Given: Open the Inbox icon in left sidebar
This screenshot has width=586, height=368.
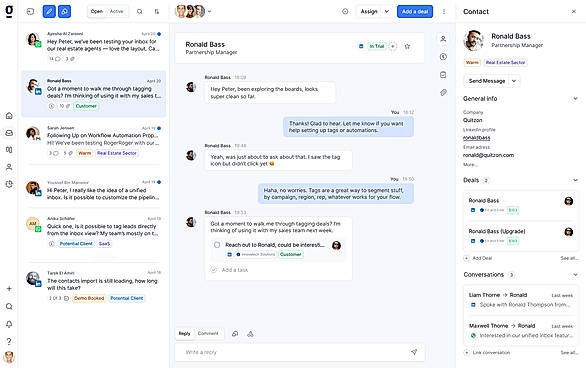Looking at the screenshot, I should (x=9, y=133).
